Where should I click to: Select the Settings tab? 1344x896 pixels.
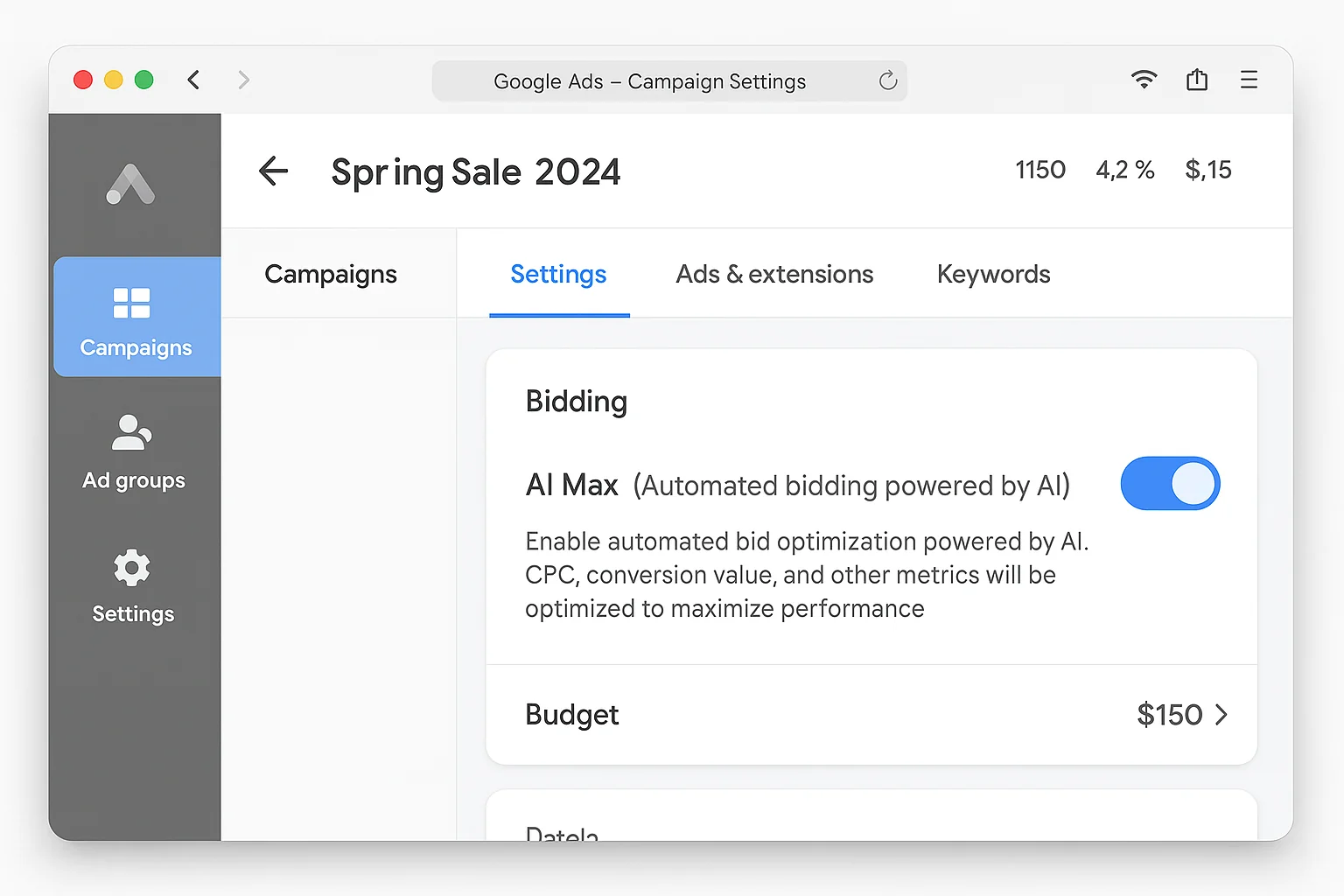point(558,274)
